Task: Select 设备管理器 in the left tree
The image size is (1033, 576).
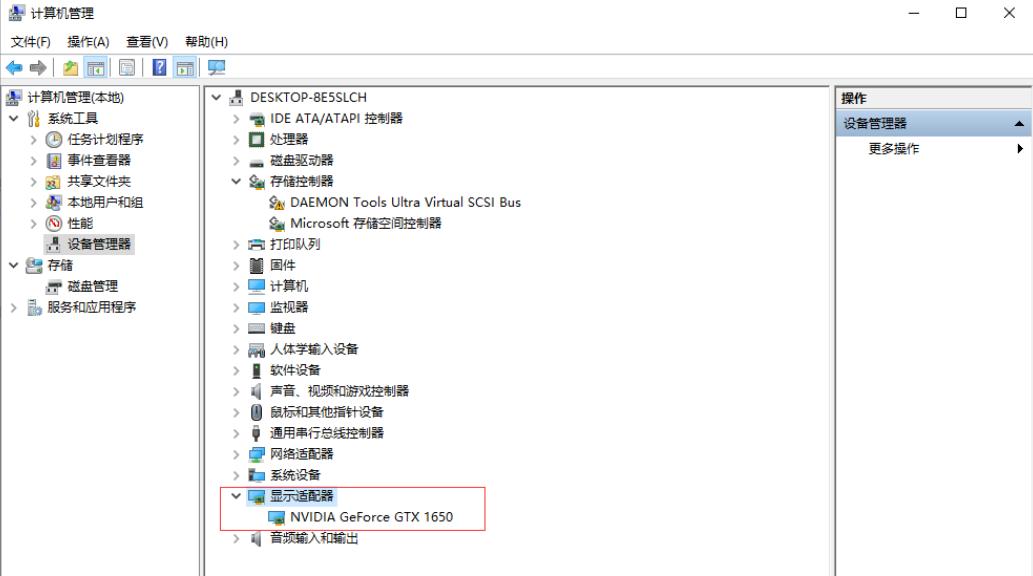Action: [99, 245]
